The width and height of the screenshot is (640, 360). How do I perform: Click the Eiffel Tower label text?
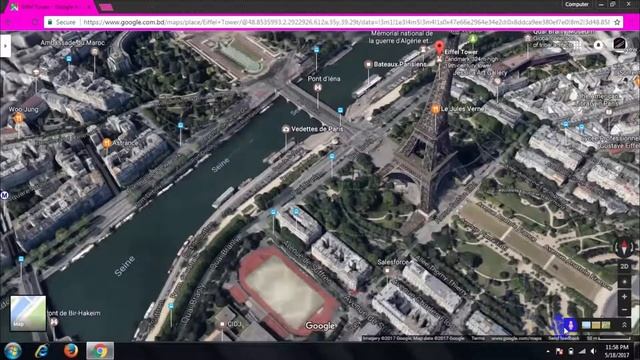click(x=461, y=52)
